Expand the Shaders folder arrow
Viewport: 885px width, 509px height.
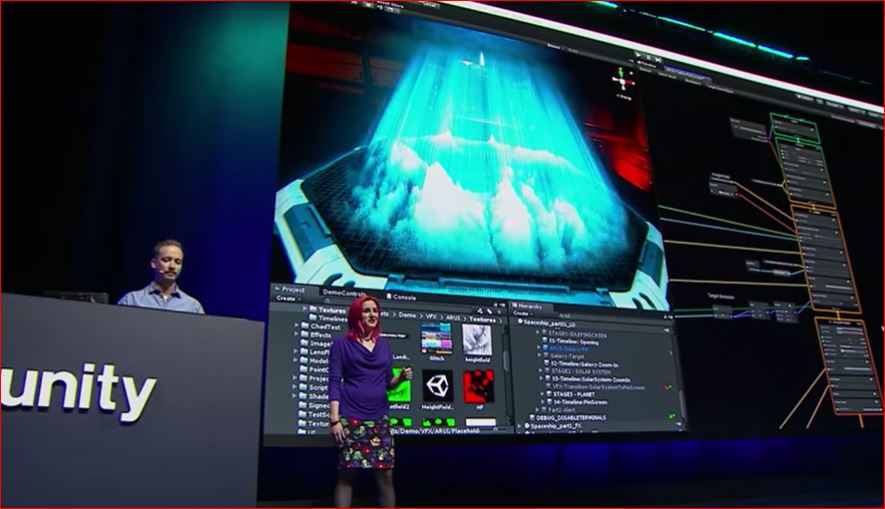coord(296,396)
